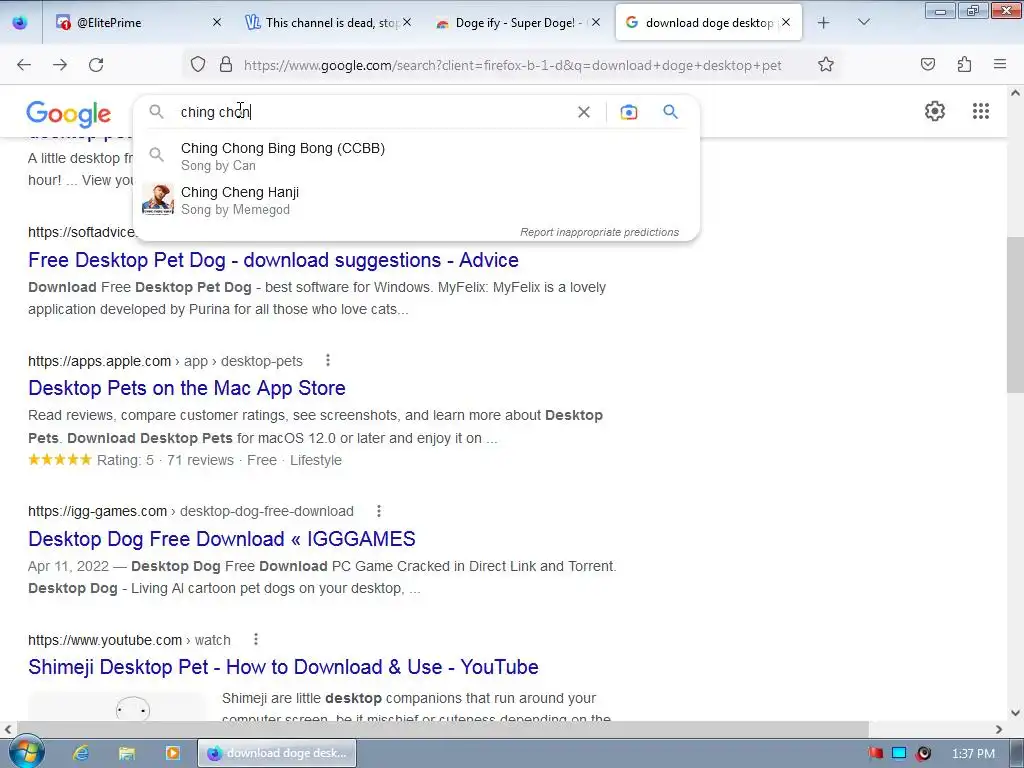
Task: List all tabs dropdown arrow
Action: (x=863, y=22)
